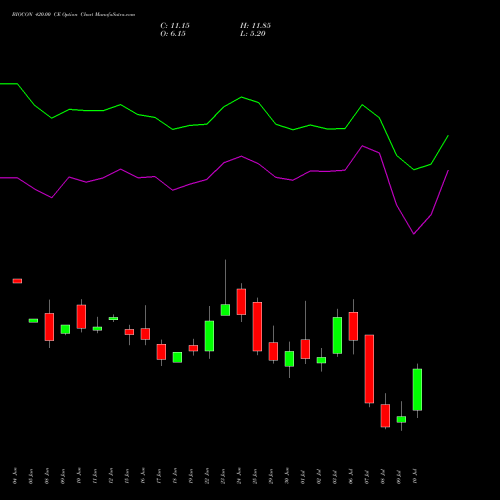
Task: Click the tall green candle for 10 Jul
Action: pyautogui.click(x=417, y=390)
